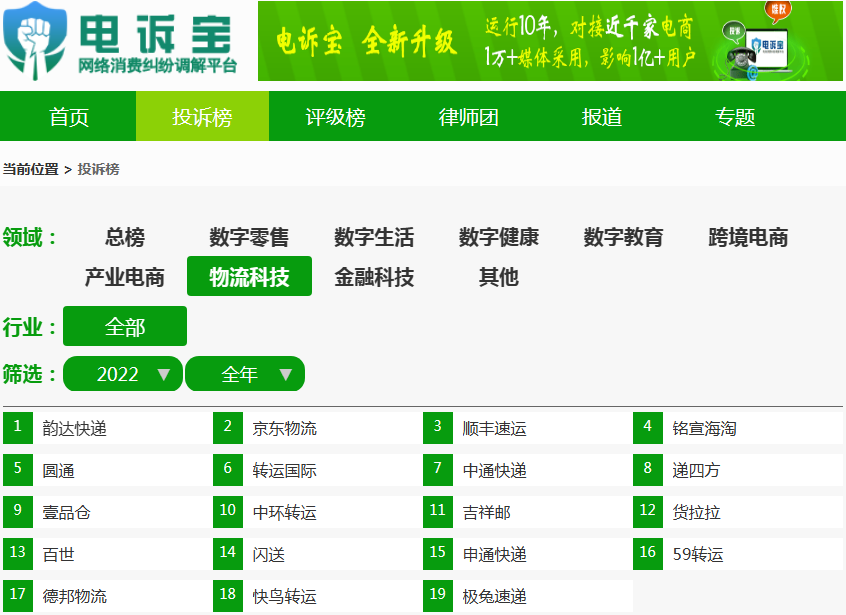Open rank 7 中通快递
846x615 pixels.
pyautogui.click(x=528, y=470)
